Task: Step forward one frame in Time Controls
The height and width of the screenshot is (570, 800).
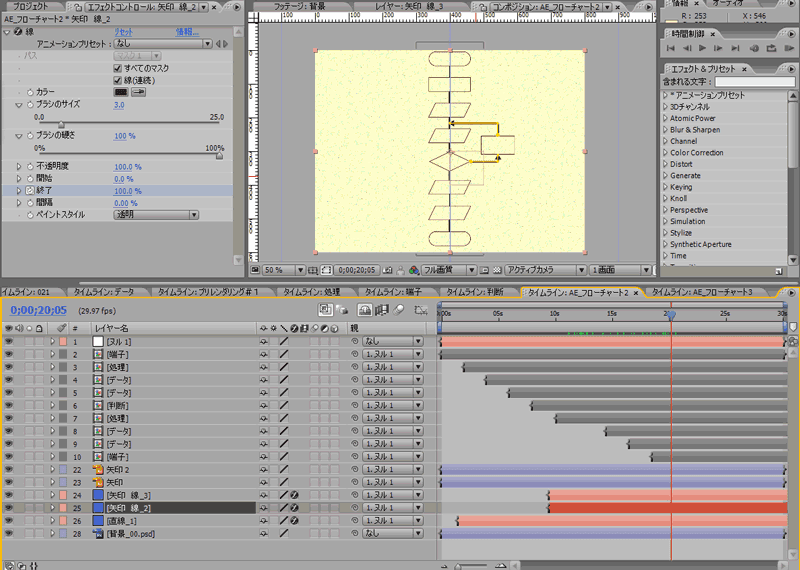Action: click(718, 48)
